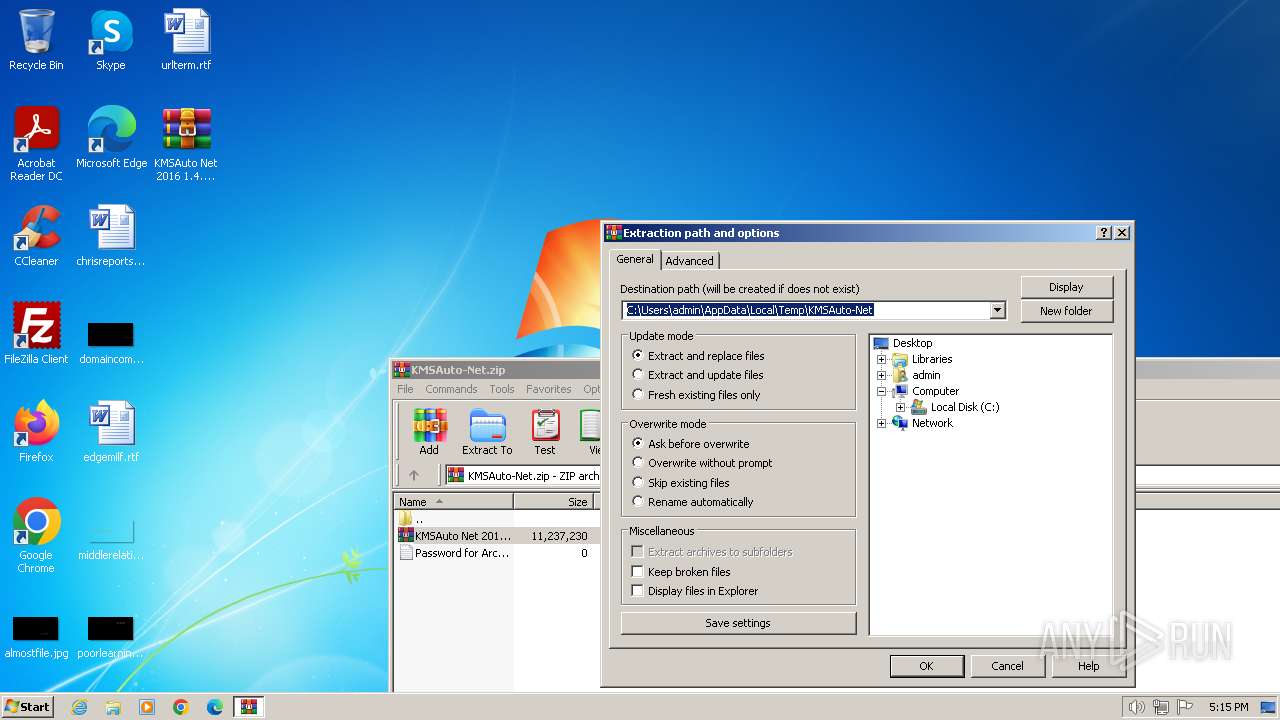Open the media player taskbar icon
Image resolution: width=1280 pixels, height=720 pixels.
pyautogui.click(x=147, y=707)
